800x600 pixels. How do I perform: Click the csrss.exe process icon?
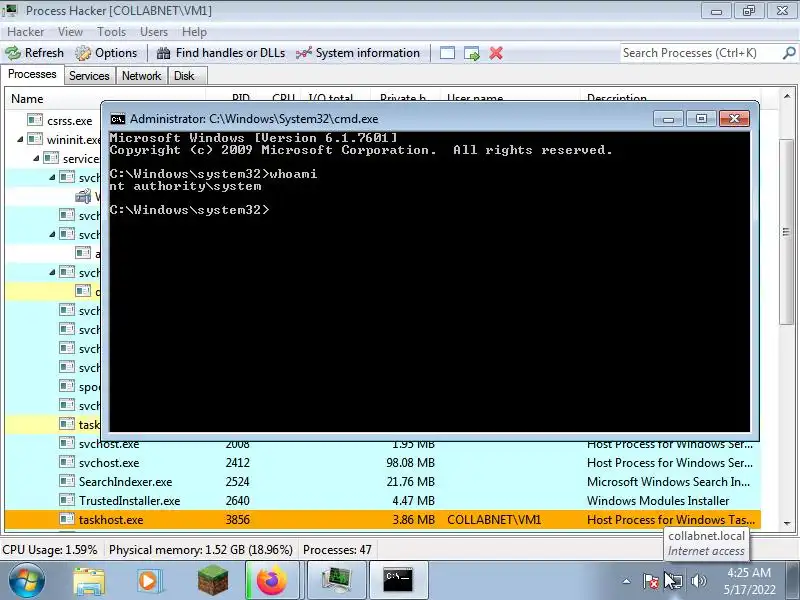35,120
